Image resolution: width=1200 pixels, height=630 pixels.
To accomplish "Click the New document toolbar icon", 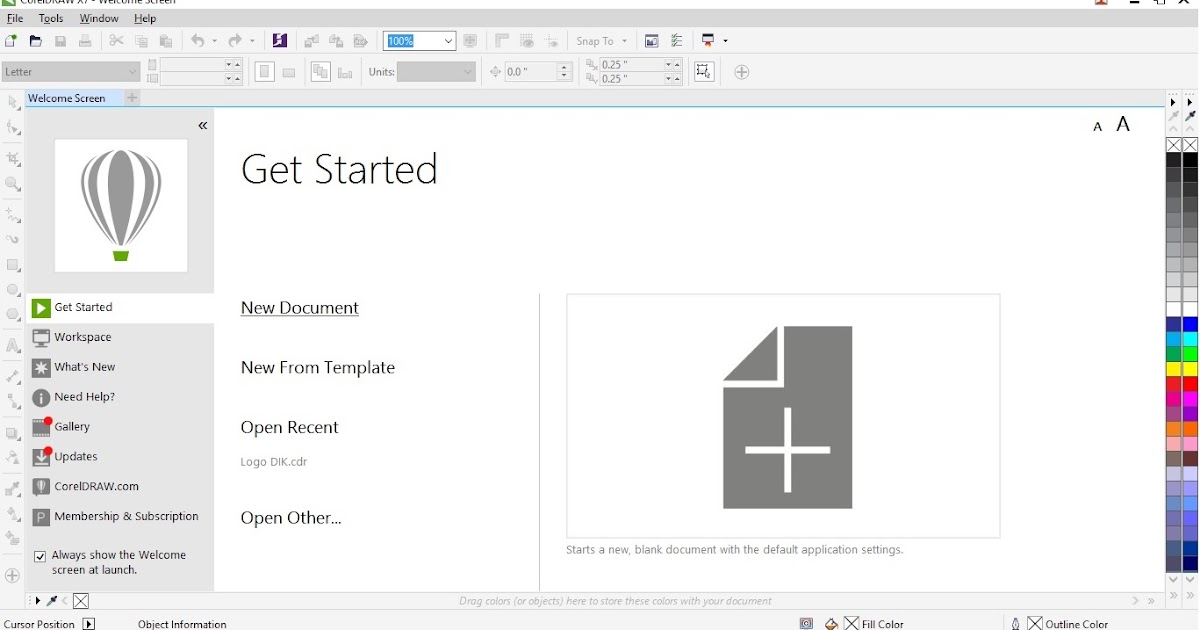I will tap(11, 41).
